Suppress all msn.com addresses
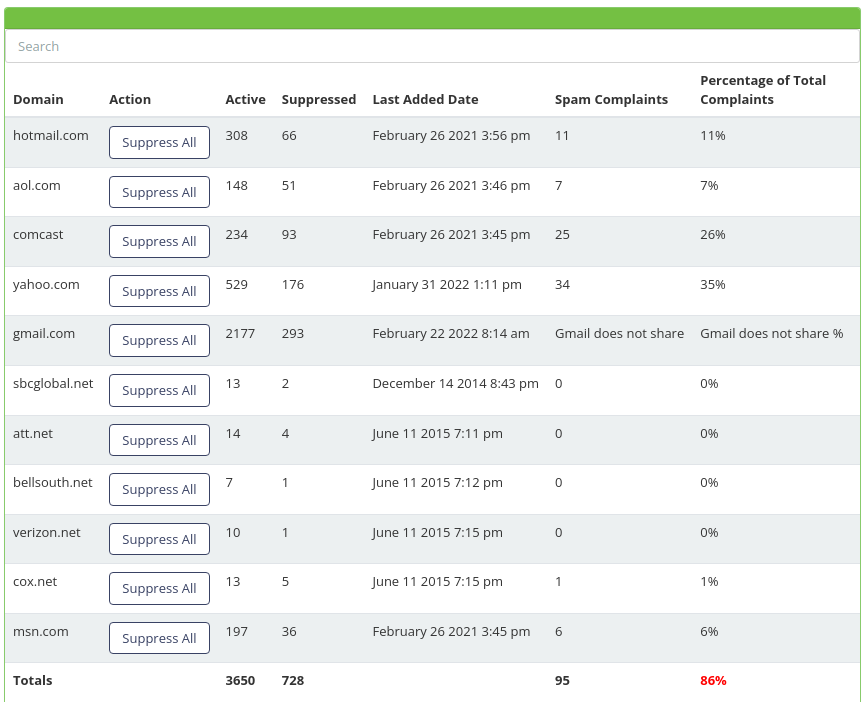Image resolution: width=863 pixels, height=702 pixels. (159, 638)
